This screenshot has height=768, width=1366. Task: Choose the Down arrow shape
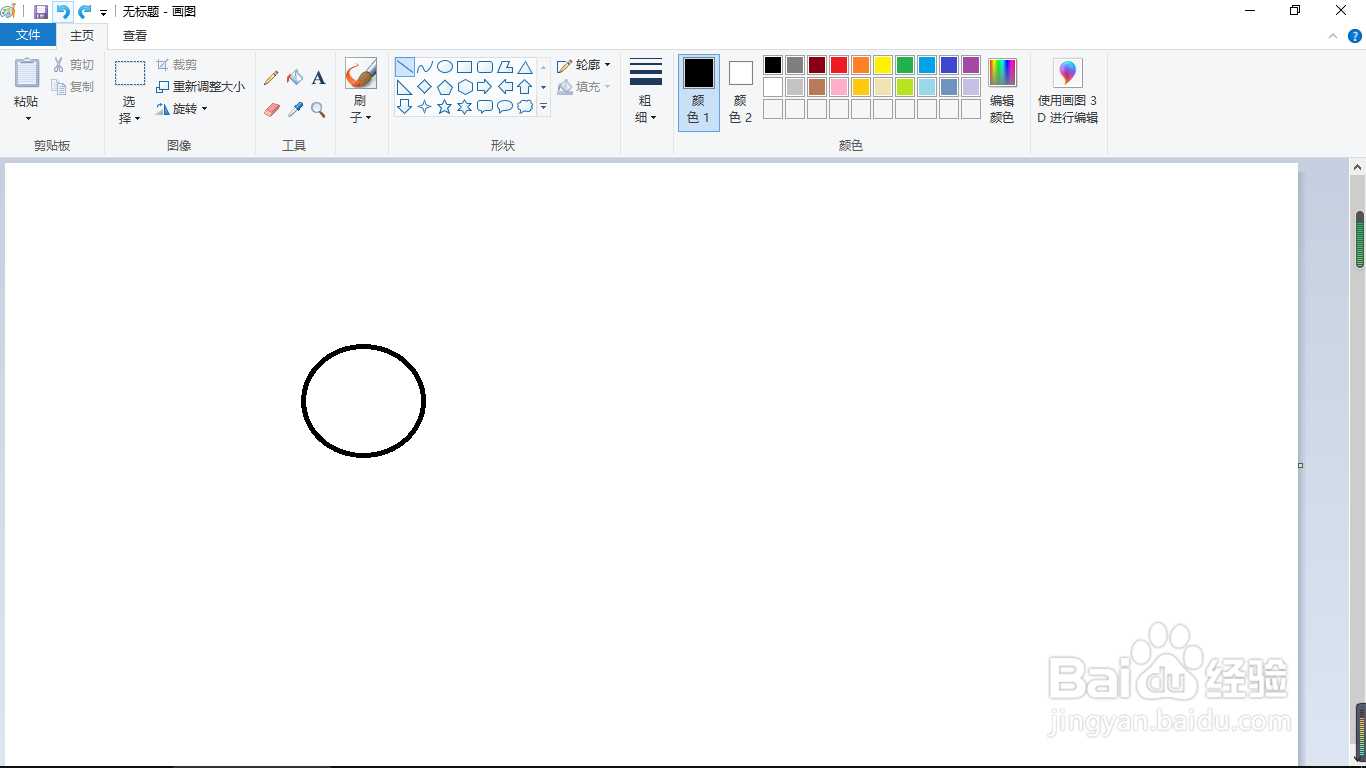(405, 106)
